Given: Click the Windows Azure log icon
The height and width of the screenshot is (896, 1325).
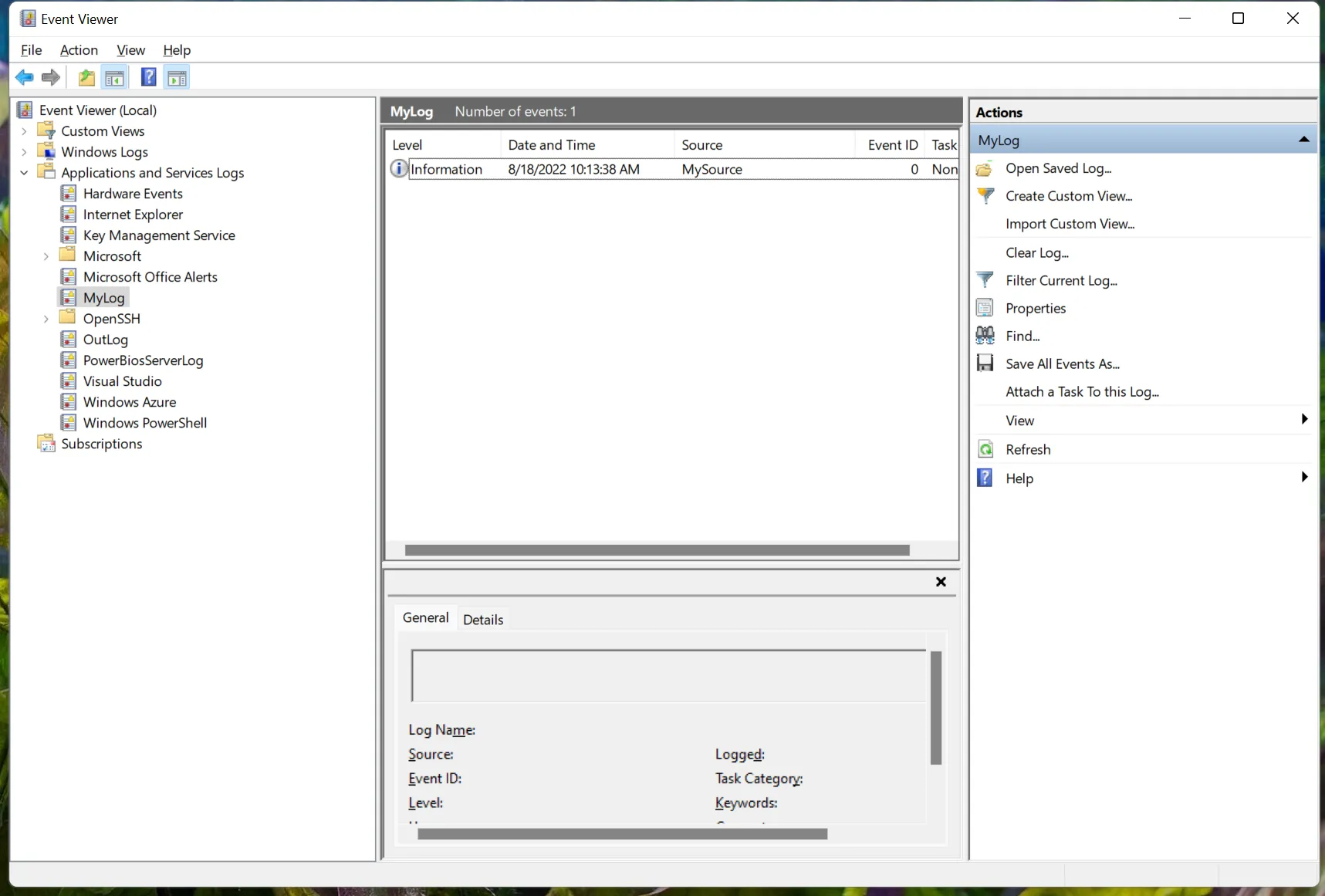Looking at the screenshot, I should pos(69,401).
